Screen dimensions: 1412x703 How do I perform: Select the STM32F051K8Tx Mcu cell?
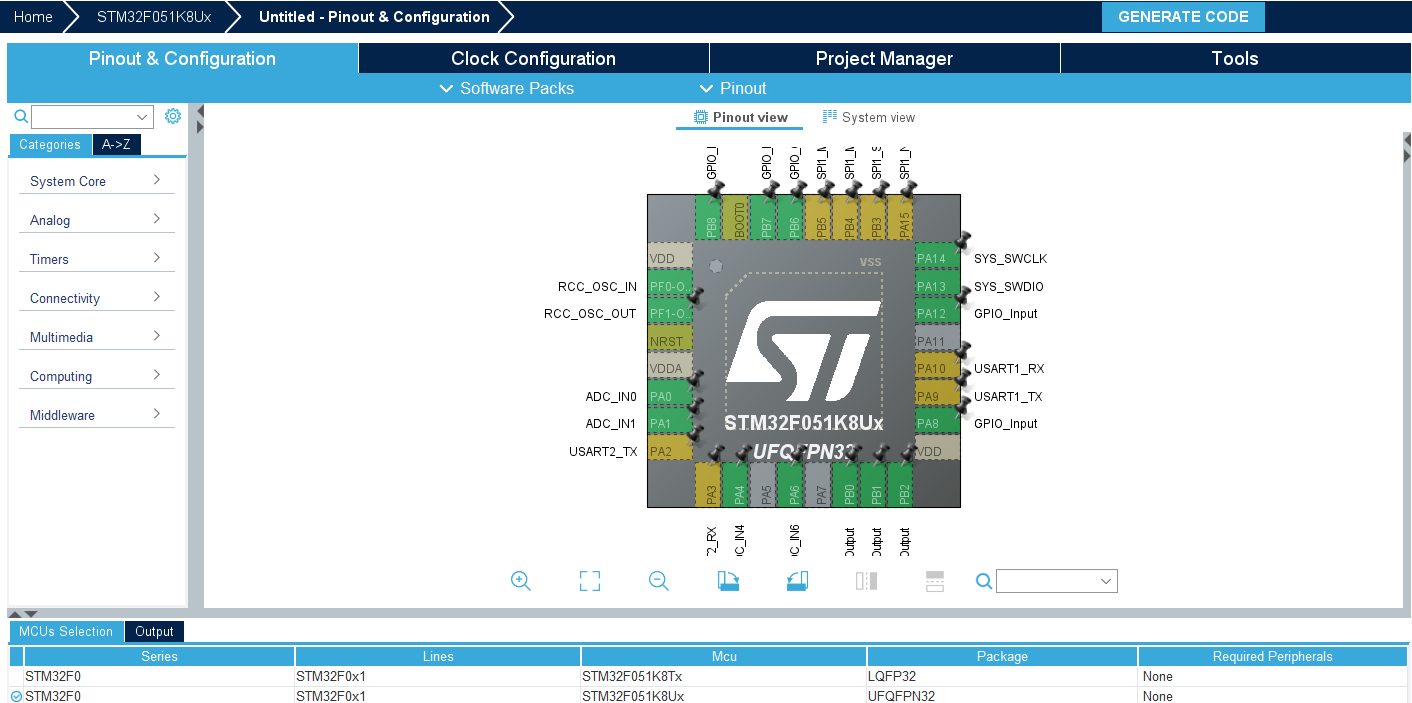(724, 676)
